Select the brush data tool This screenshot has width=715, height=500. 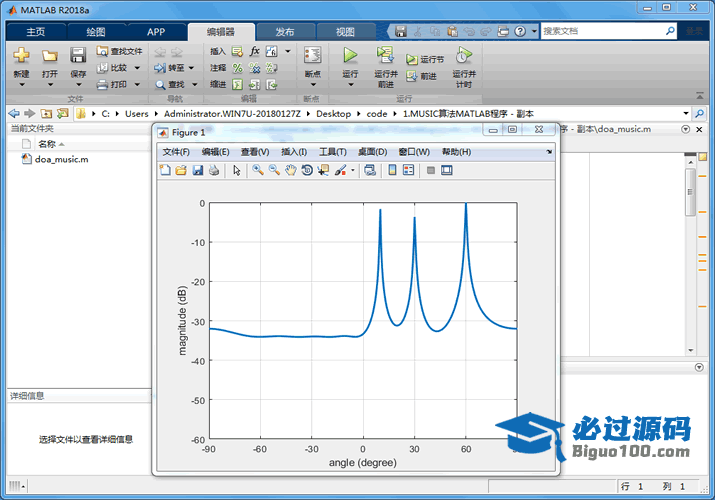(x=340, y=170)
